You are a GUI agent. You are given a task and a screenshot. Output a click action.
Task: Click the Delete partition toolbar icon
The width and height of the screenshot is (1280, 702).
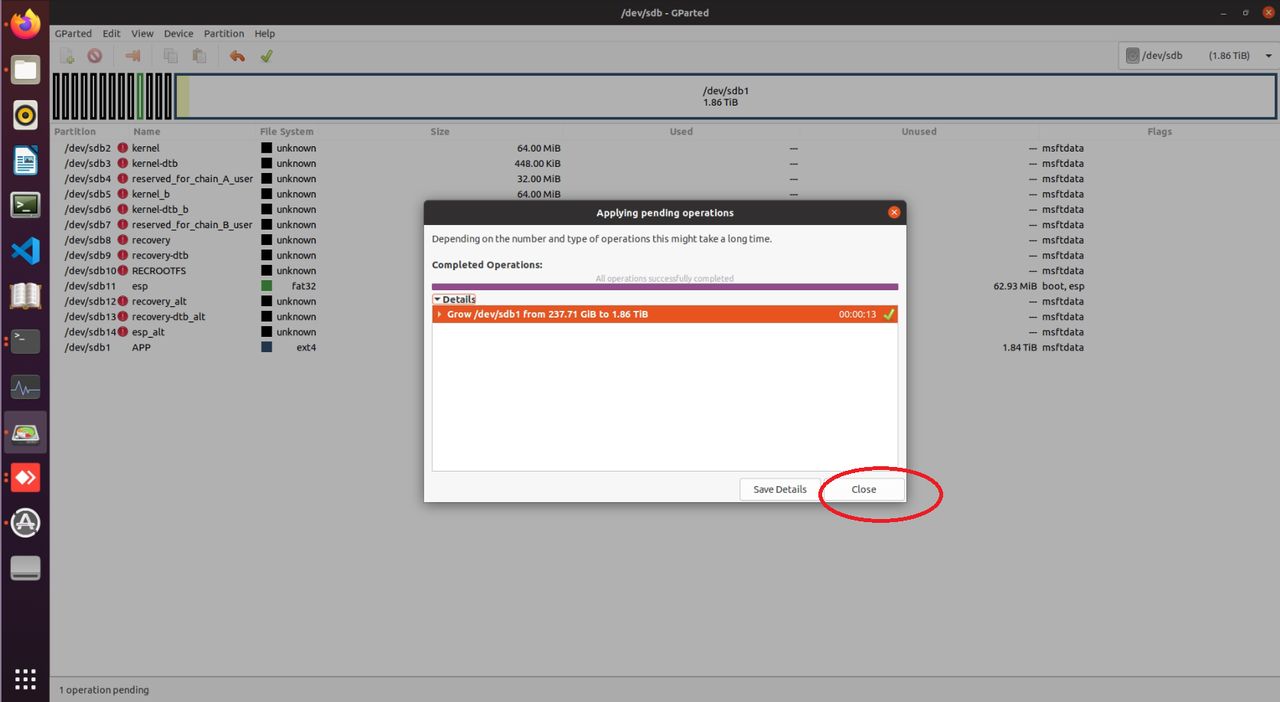(94, 56)
